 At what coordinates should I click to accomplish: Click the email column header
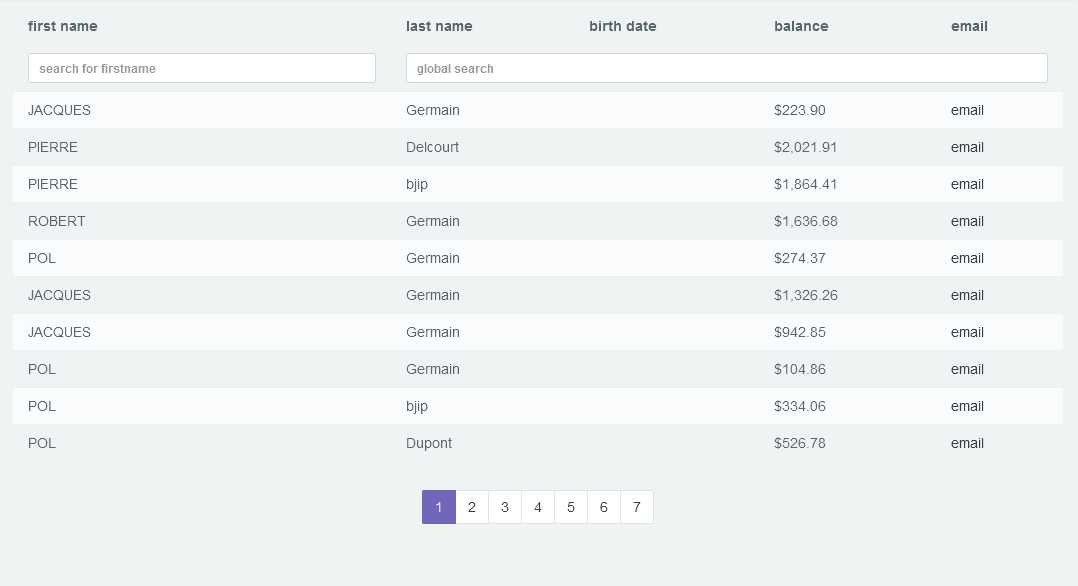(969, 26)
